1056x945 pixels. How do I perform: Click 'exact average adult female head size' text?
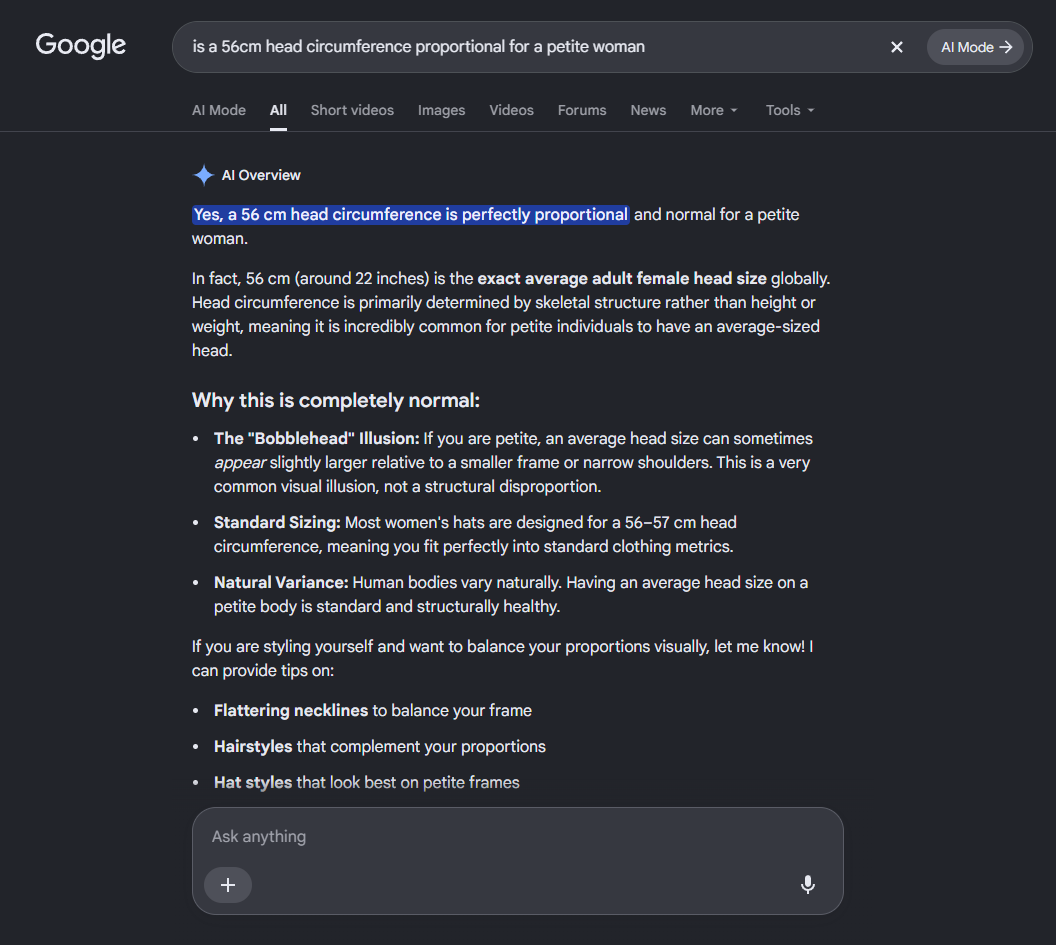[x=622, y=279]
